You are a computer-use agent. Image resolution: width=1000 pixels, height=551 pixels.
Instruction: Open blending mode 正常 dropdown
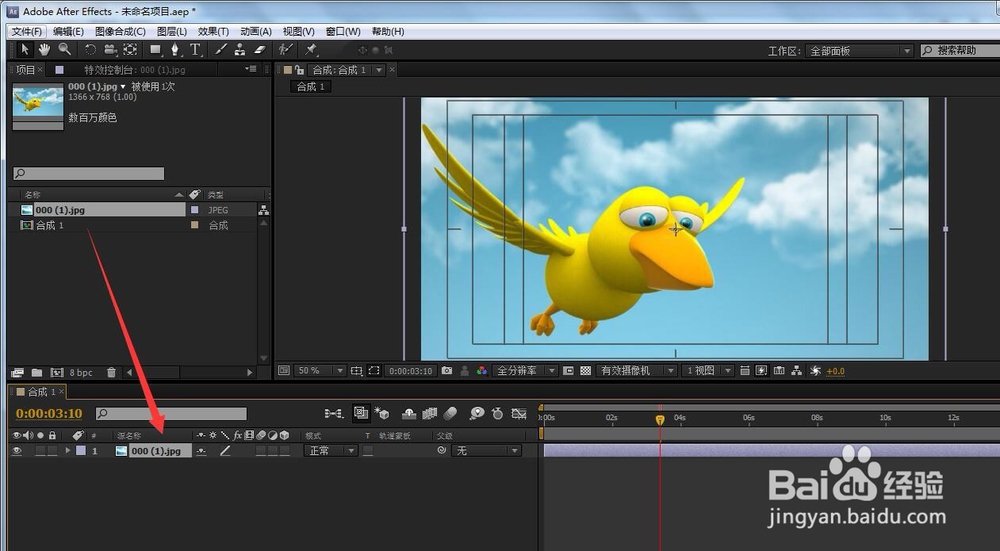331,451
